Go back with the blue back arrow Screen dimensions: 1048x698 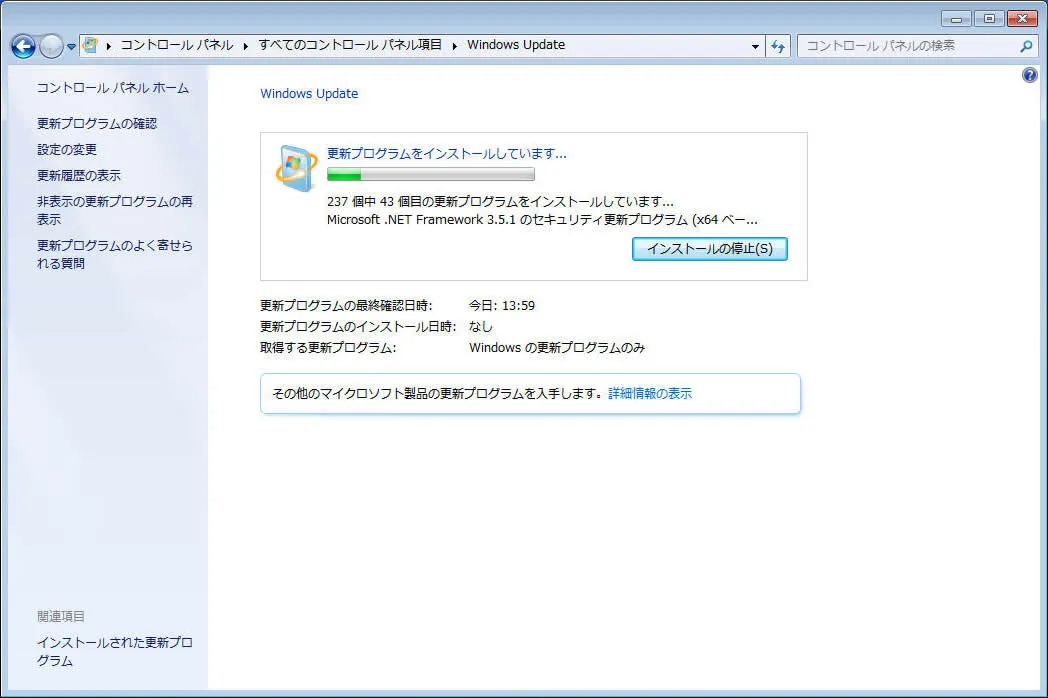point(23,46)
